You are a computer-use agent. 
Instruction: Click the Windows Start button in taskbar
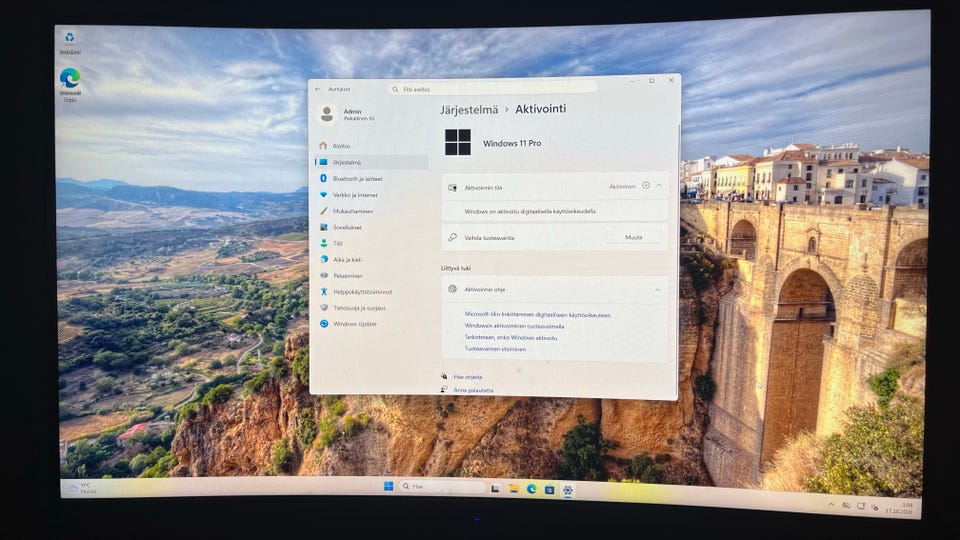(388, 486)
